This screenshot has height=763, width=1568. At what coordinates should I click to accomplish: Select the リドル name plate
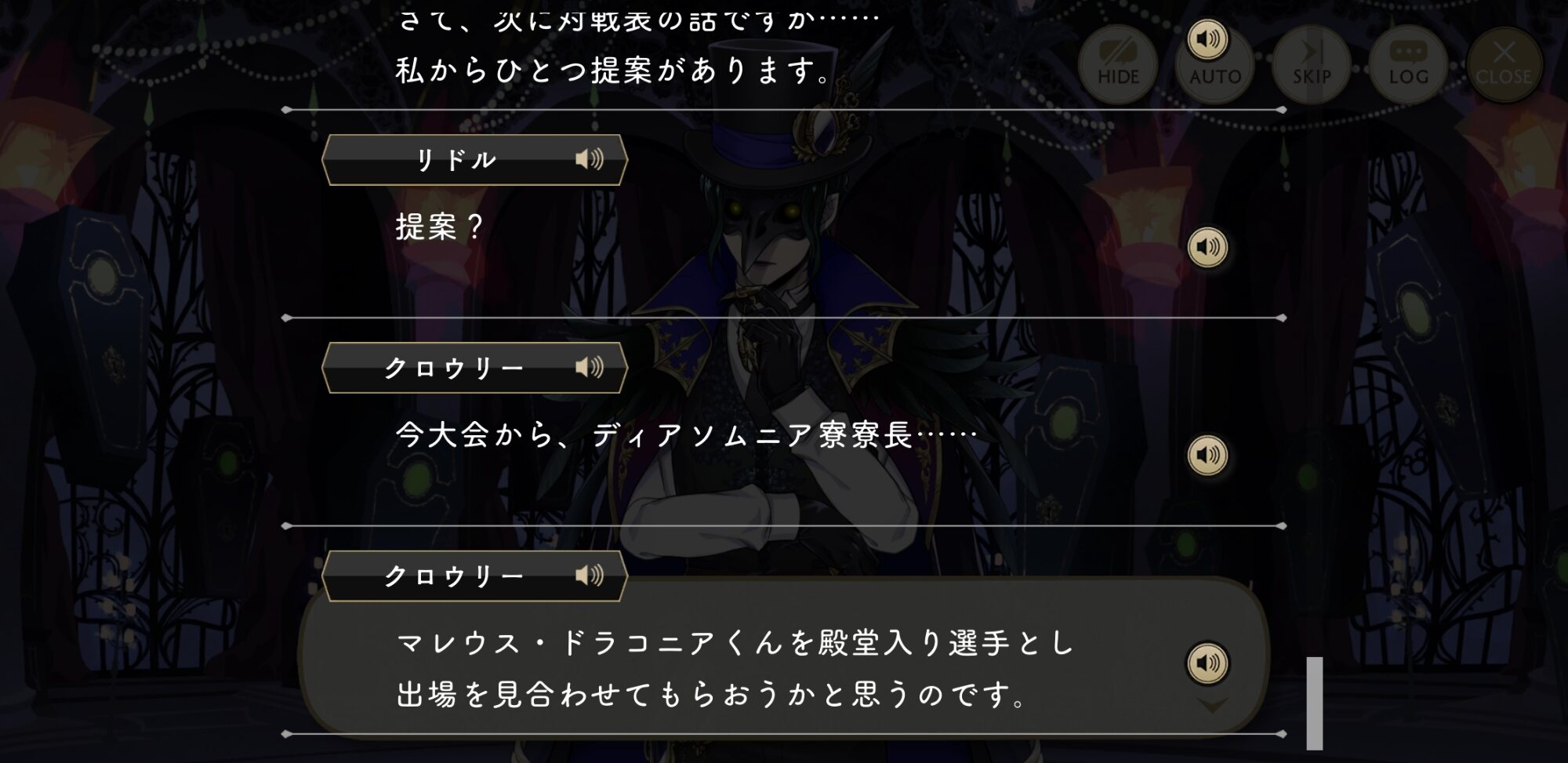click(474, 160)
